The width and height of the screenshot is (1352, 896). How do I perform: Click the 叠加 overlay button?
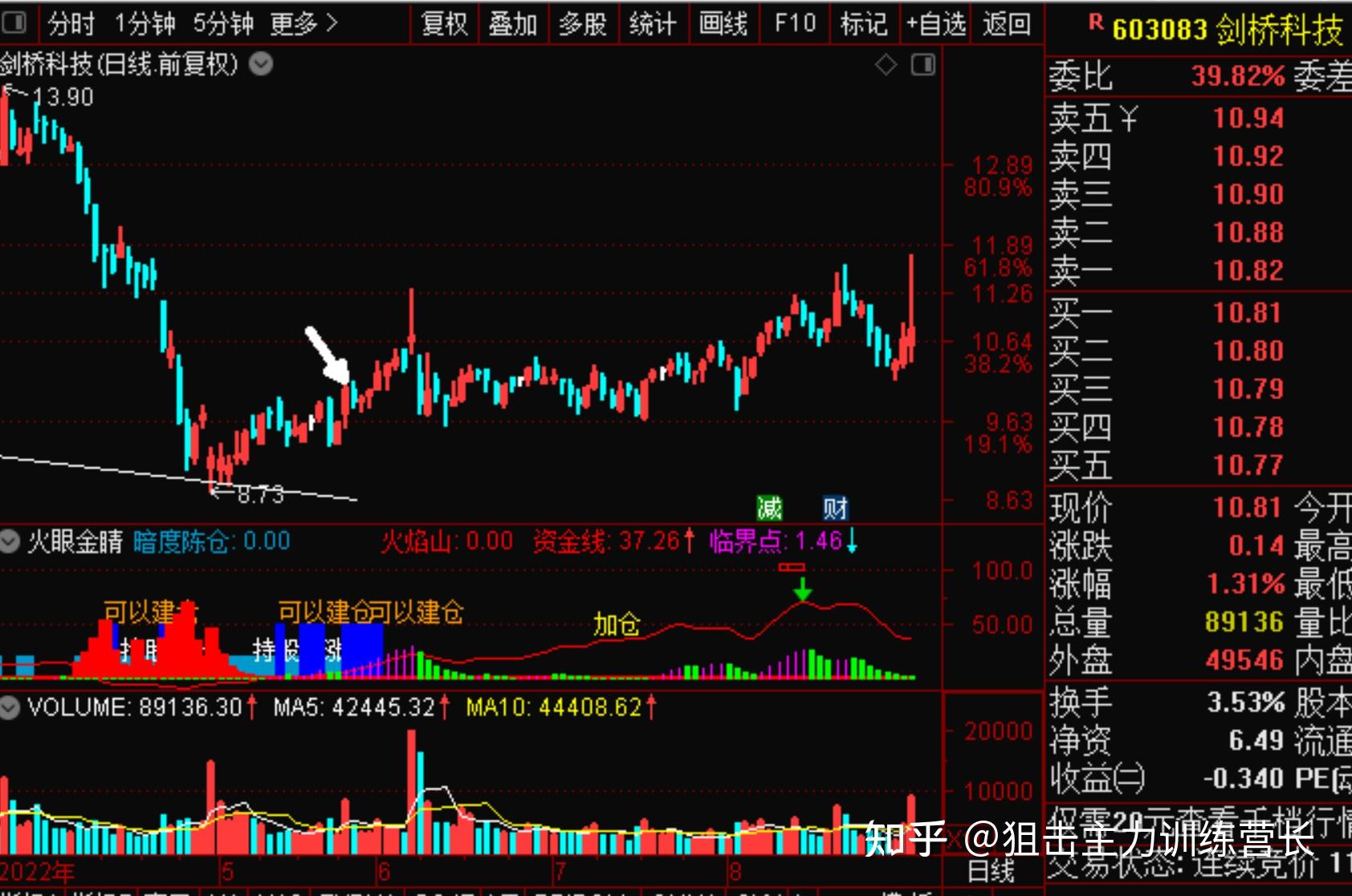[x=512, y=24]
